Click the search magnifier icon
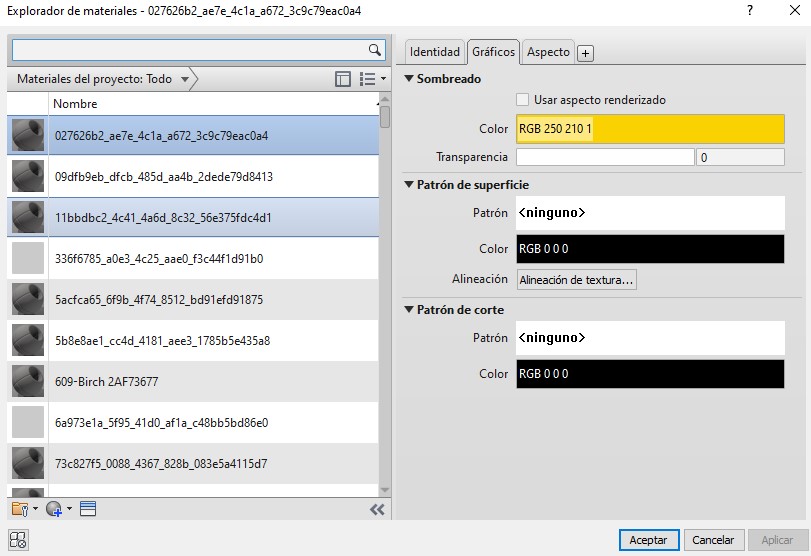This screenshot has height=556, width=811. (x=375, y=50)
